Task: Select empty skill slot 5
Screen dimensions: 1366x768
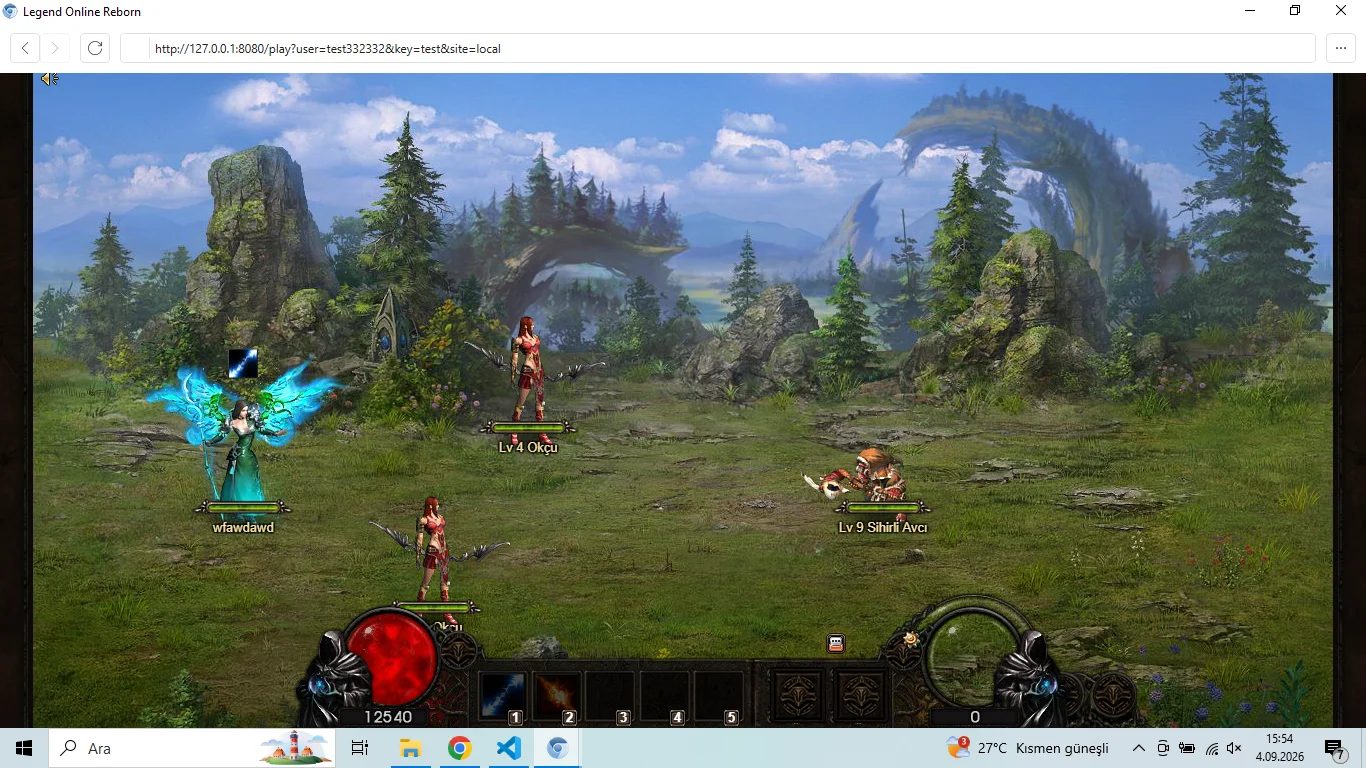Action: click(x=718, y=696)
